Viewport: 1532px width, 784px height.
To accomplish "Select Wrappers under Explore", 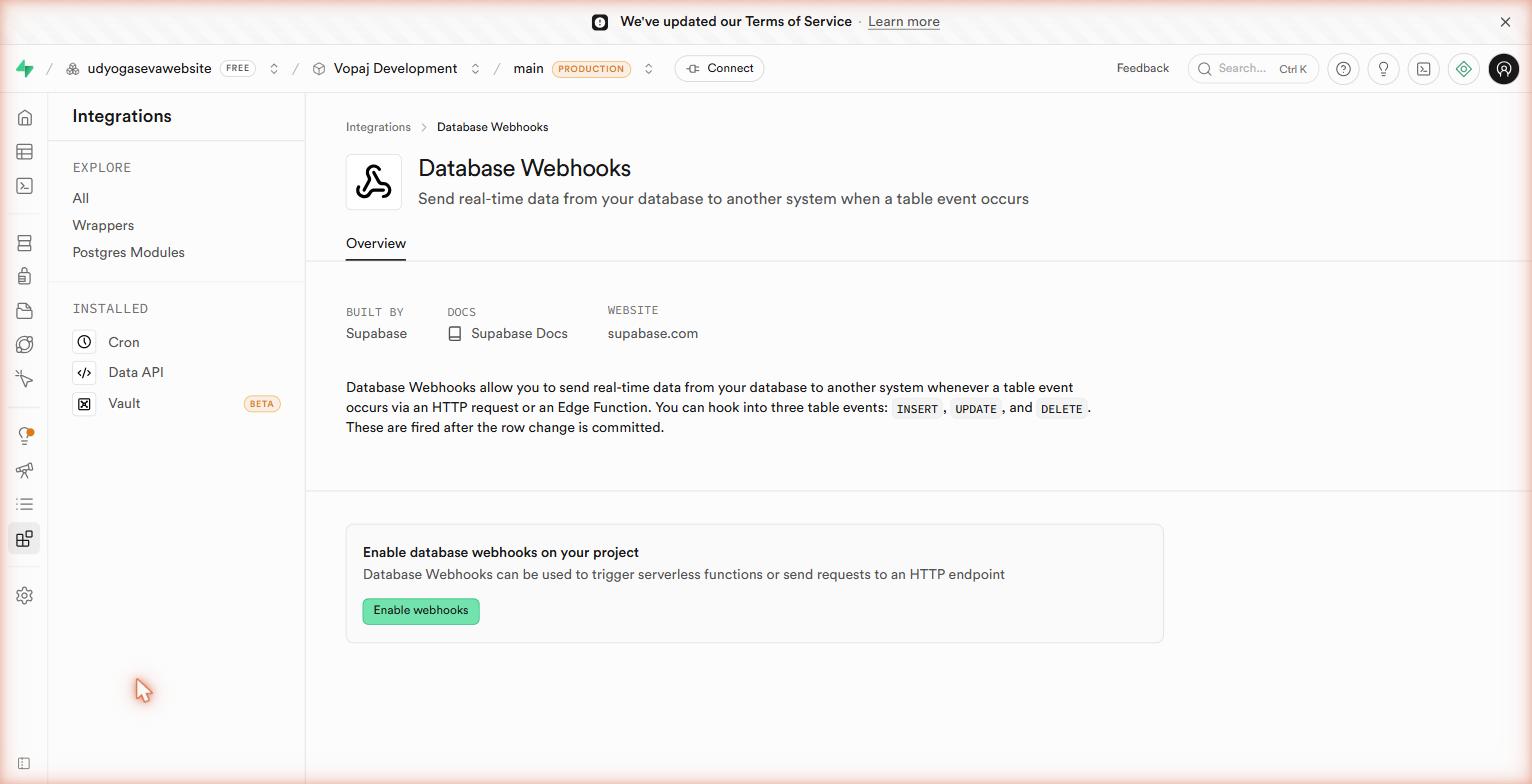I will [x=103, y=225].
